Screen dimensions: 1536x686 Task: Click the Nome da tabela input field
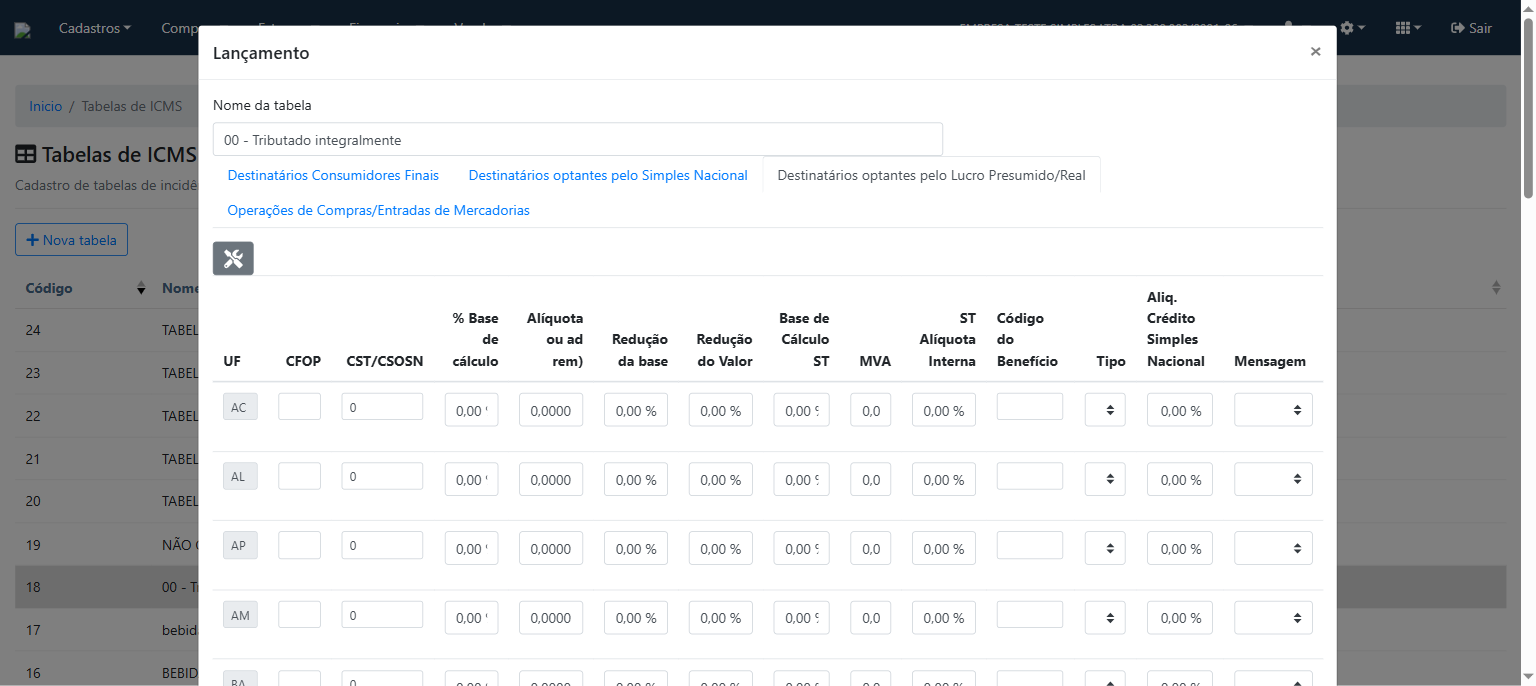(x=578, y=140)
